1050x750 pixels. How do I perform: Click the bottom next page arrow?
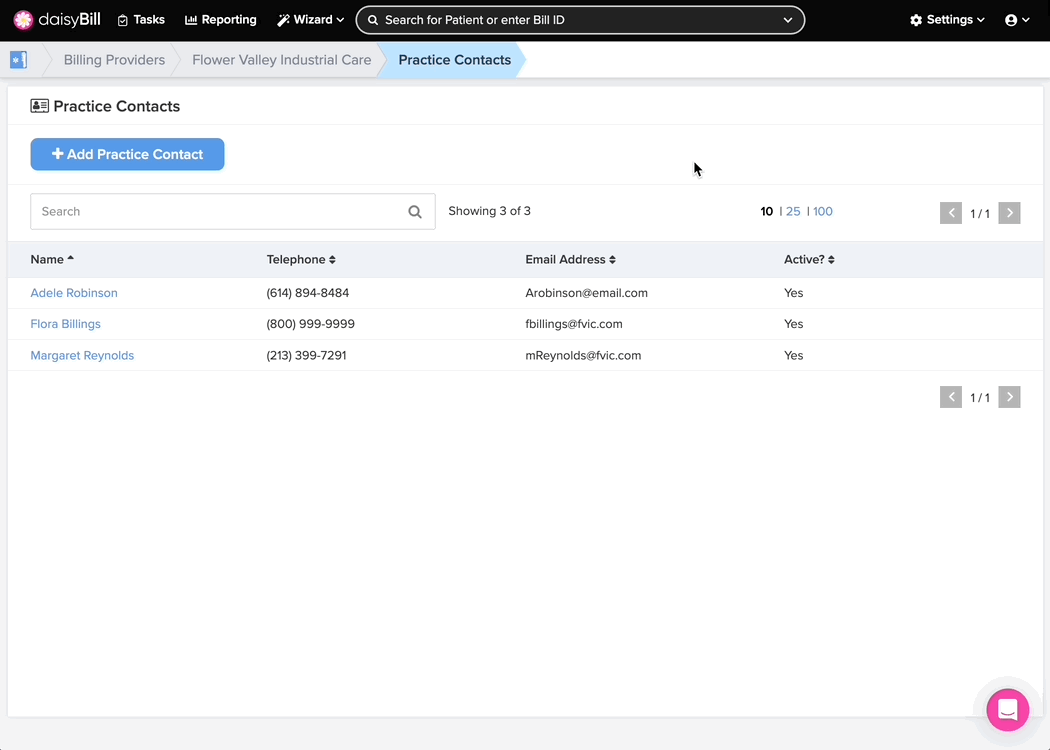point(1009,397)
